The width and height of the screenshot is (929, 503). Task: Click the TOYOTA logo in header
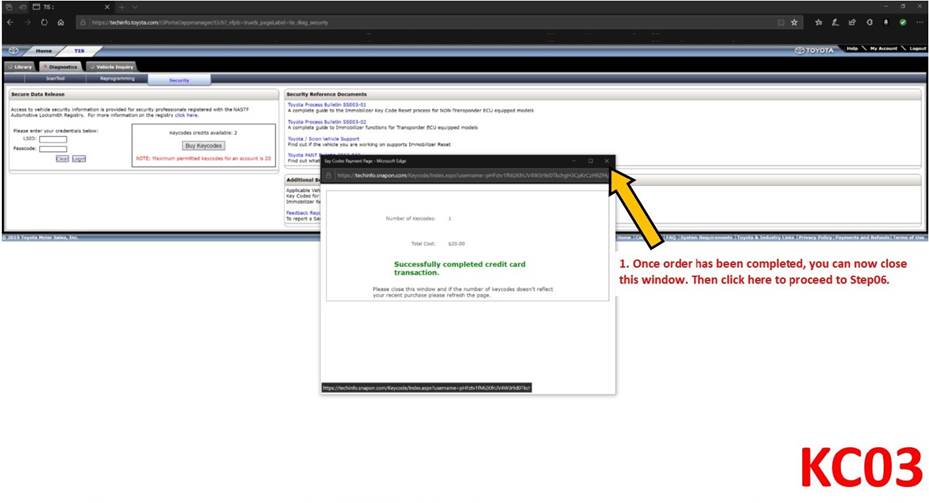[814, 50]
